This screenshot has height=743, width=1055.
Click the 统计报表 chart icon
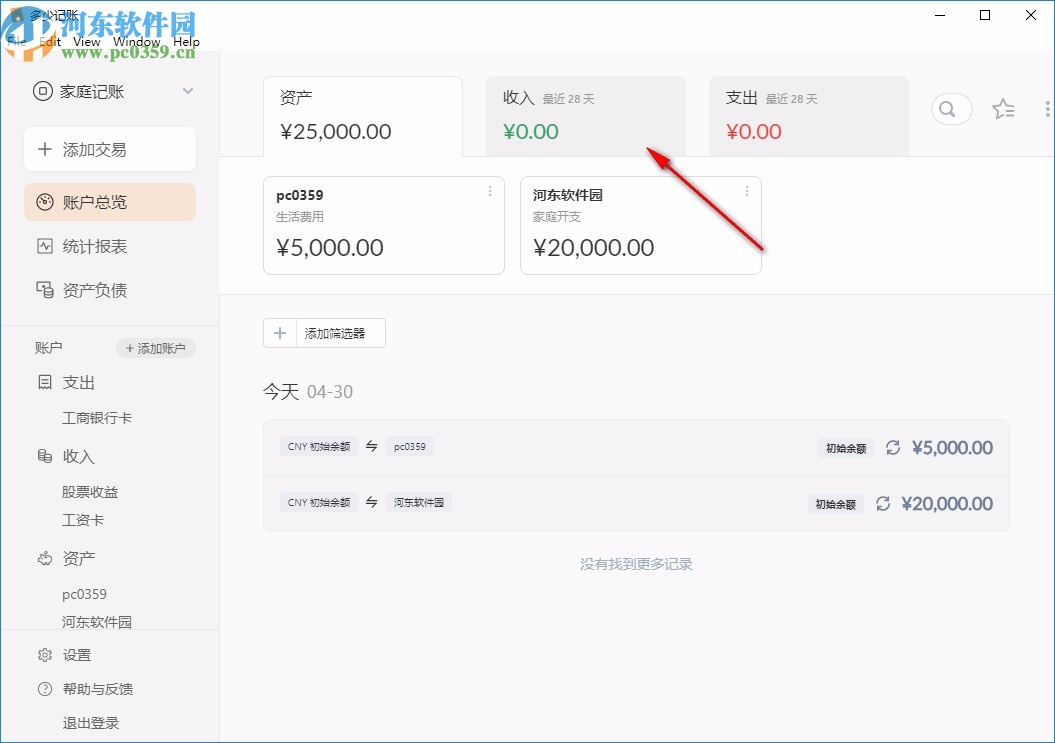coord(44,246)
